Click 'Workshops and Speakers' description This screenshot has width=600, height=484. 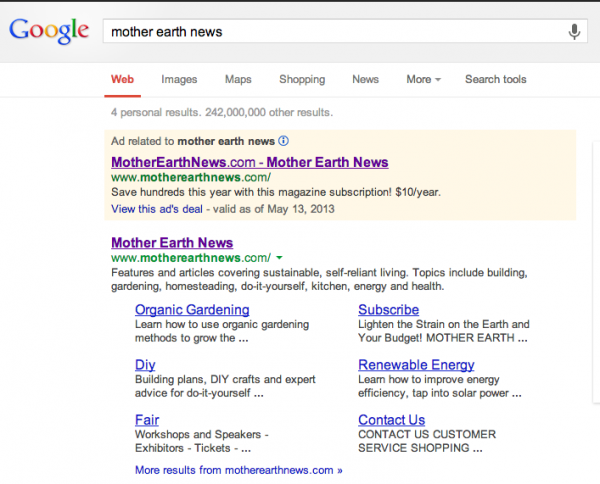(202, 441)
